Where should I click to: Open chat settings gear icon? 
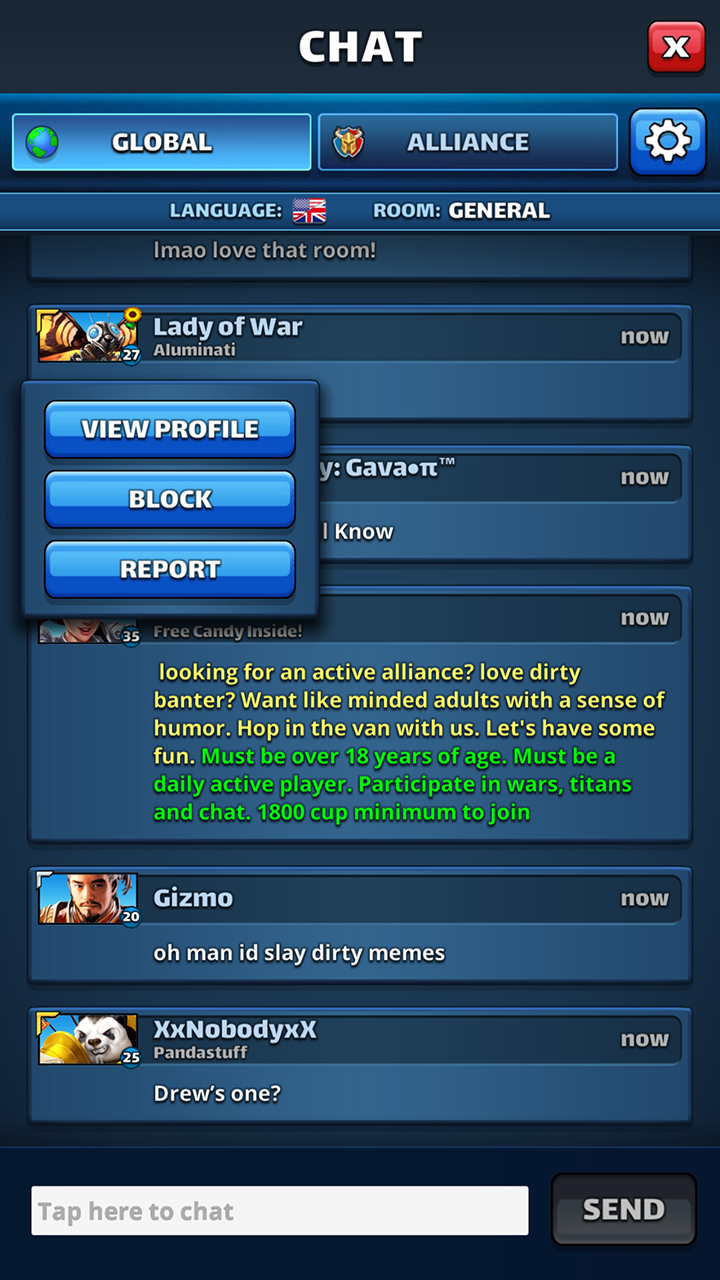[668, 142]
